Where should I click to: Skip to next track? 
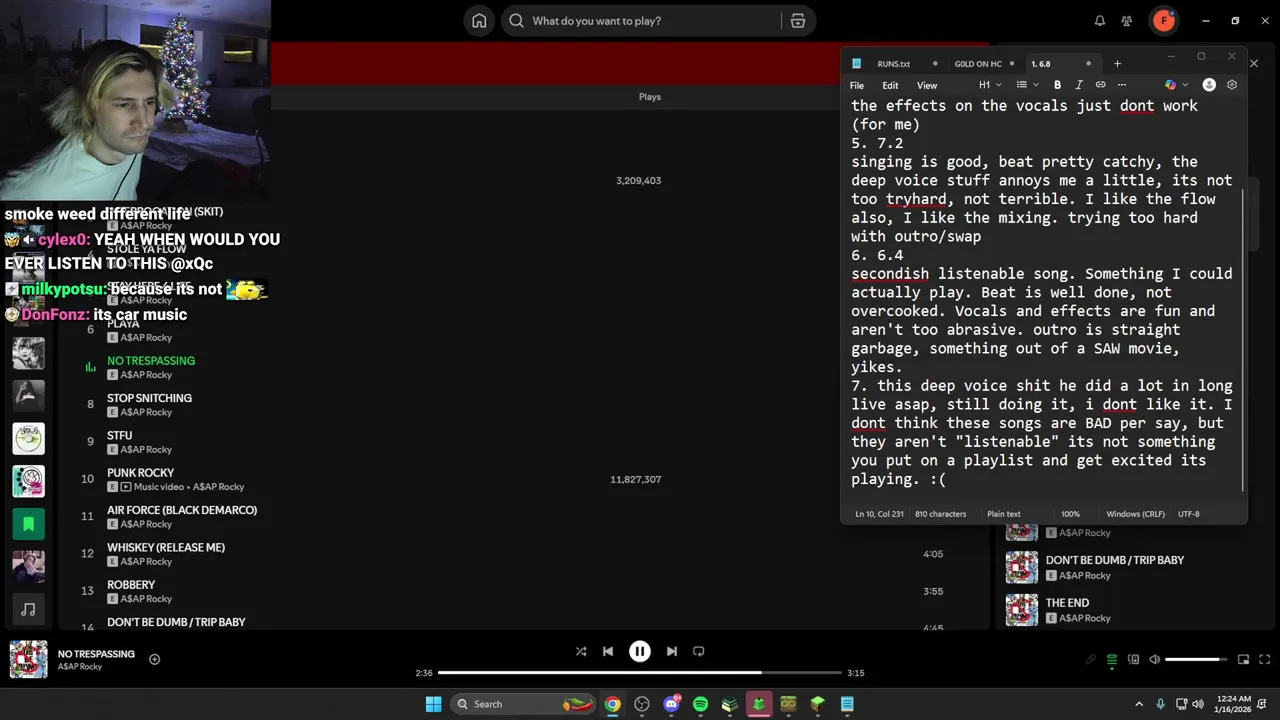point(672,652)
